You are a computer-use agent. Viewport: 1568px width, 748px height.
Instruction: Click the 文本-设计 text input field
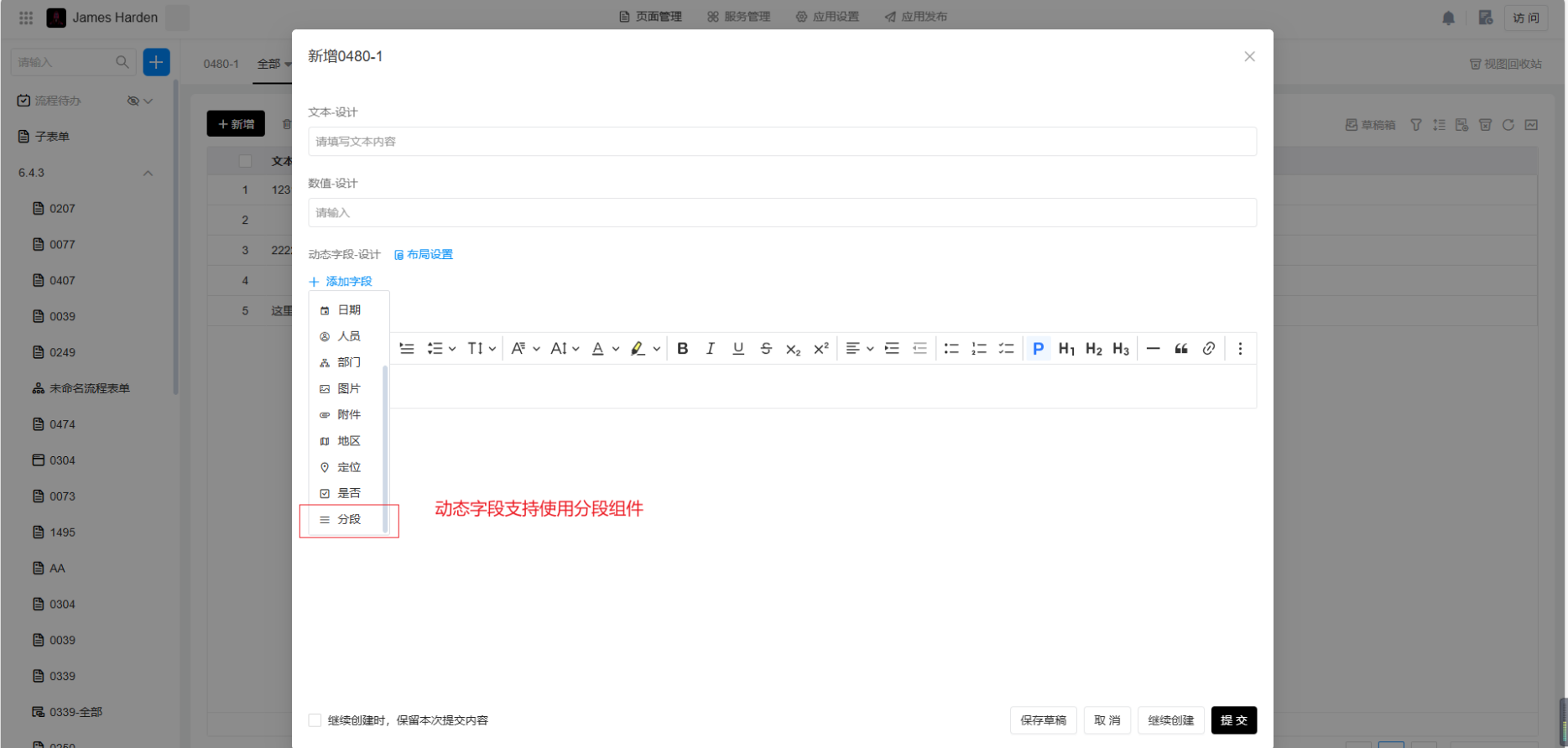tap(781, 142)
